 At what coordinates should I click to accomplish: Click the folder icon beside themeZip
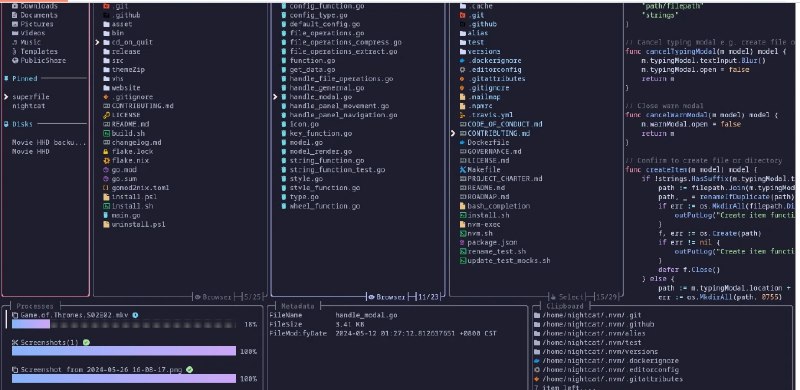tap(106, 69)
